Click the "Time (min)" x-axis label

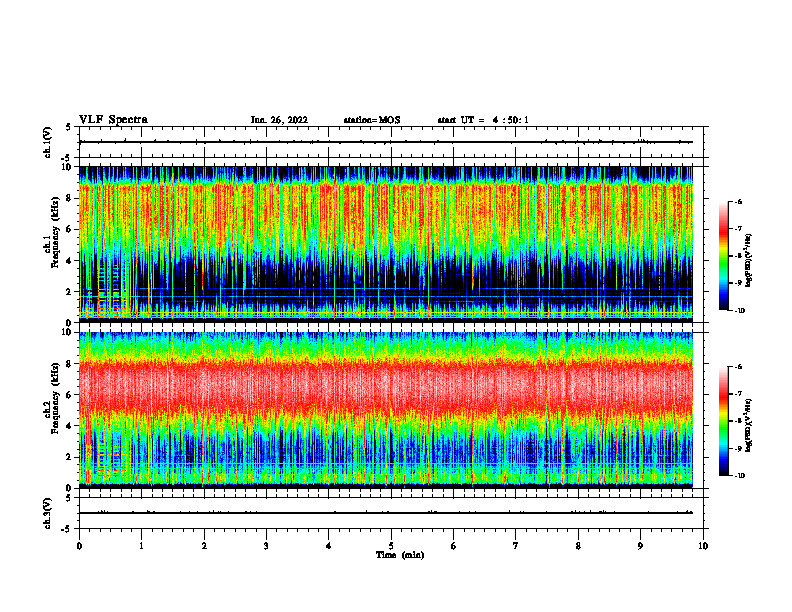coord(400,555)
